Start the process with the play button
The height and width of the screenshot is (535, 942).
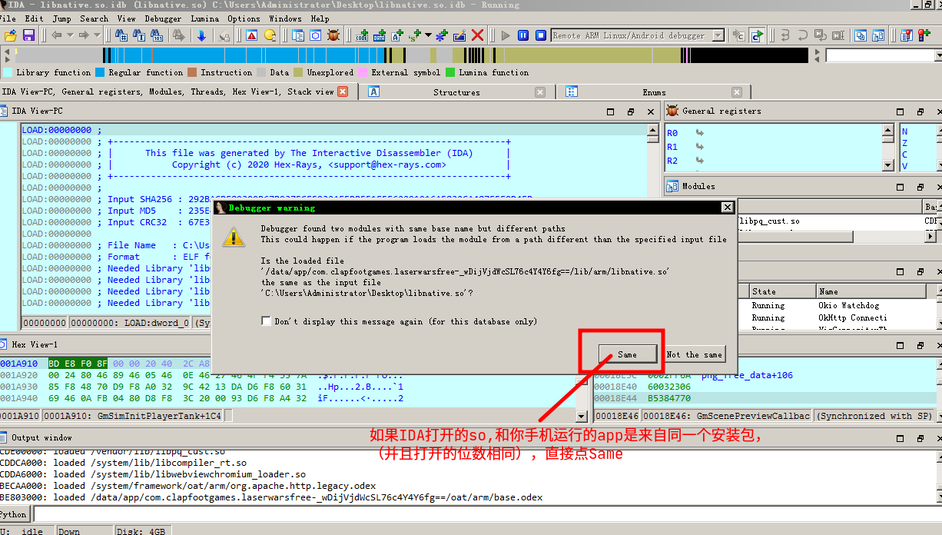click(505, 36)
